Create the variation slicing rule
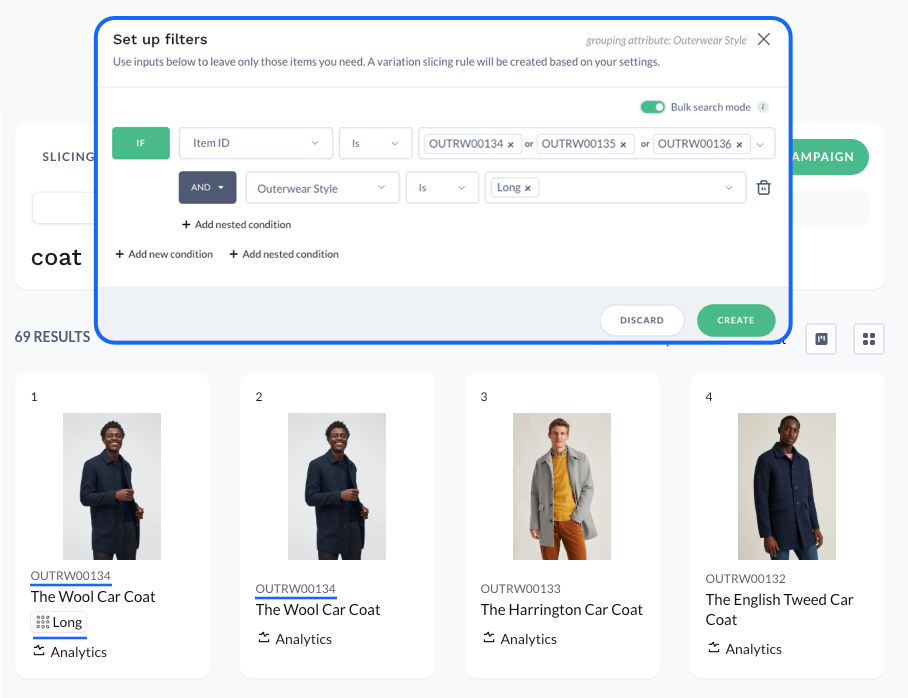Image resolution: width=908 pixels, height=698 pixels. point(736,320)
